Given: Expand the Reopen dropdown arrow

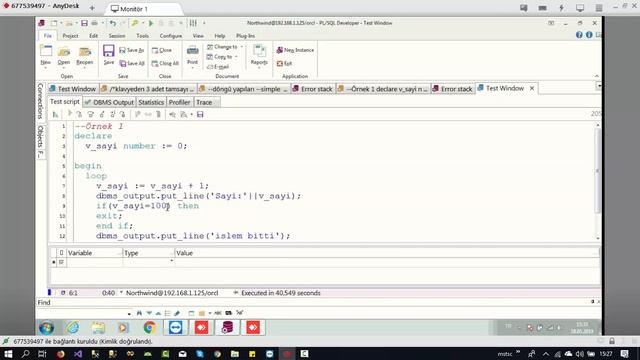Looking at the screenshot, I should click(x=85, y=68).
